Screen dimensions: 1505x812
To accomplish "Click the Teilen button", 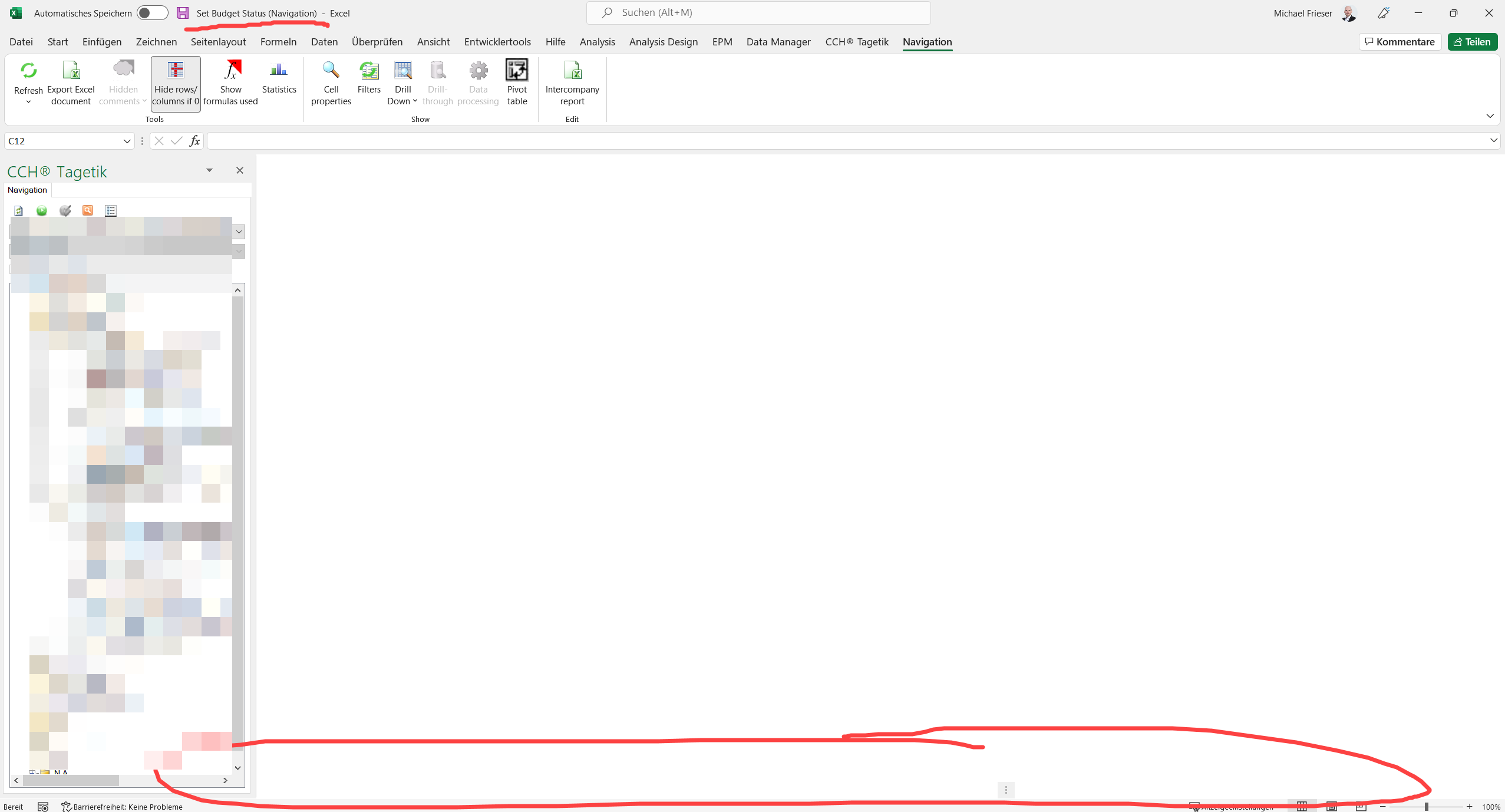I will [x=1472, y=41].
